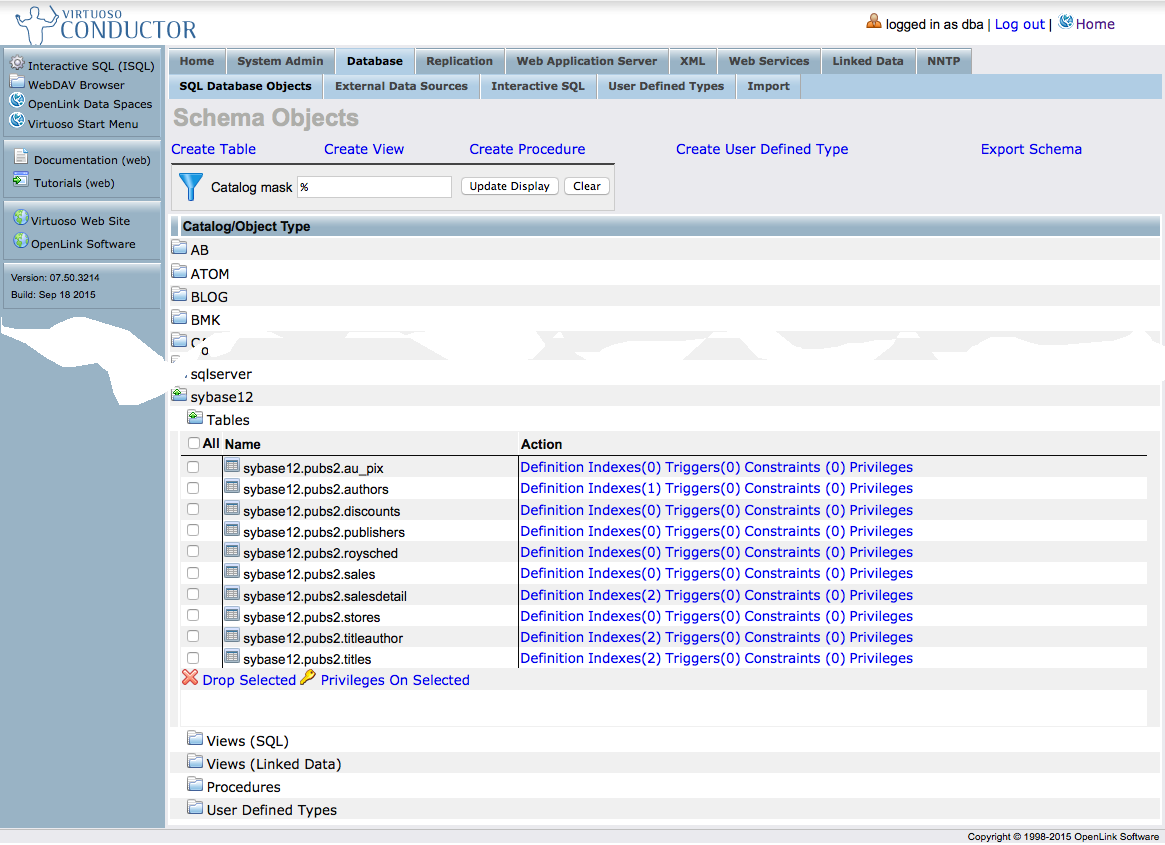Click the Documentation (web) page icon
1165x845 pixels.
pos(22,157)
